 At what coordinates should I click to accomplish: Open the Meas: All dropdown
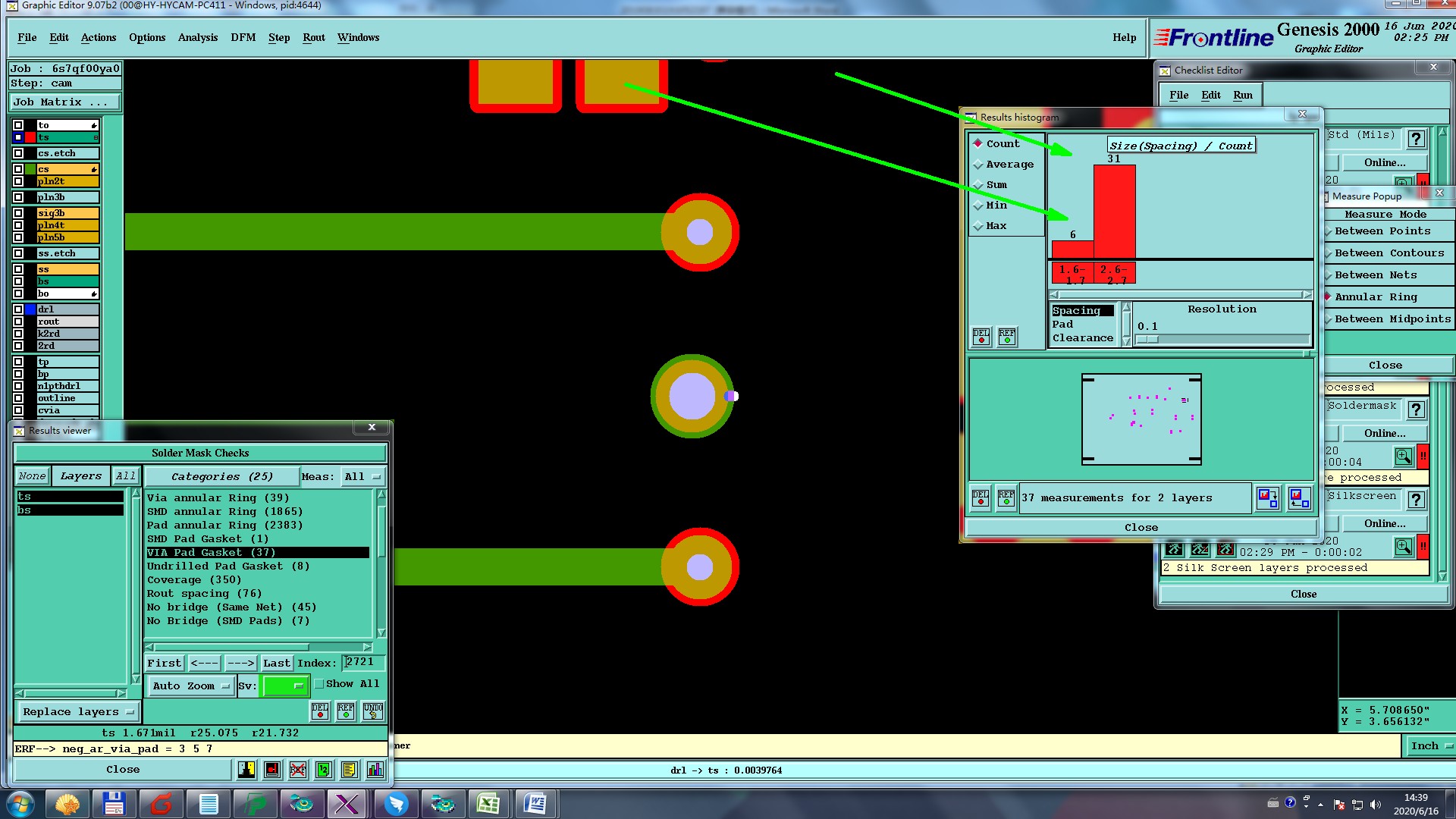pyautogui.click(x=362, y=477)
